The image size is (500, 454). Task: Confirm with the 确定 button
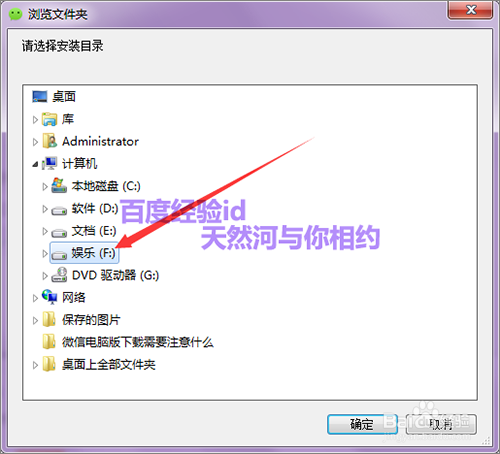pyautogui.click(x=362, y=424)
